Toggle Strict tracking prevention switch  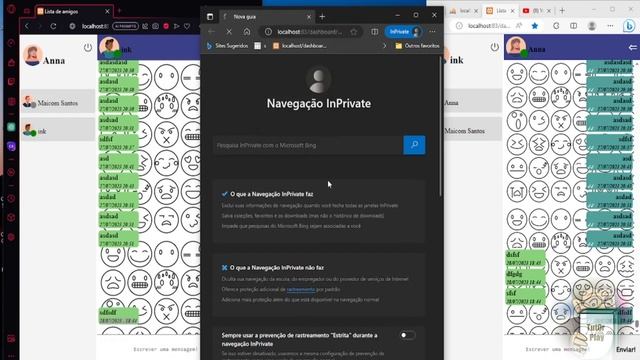tap(407, 335)
